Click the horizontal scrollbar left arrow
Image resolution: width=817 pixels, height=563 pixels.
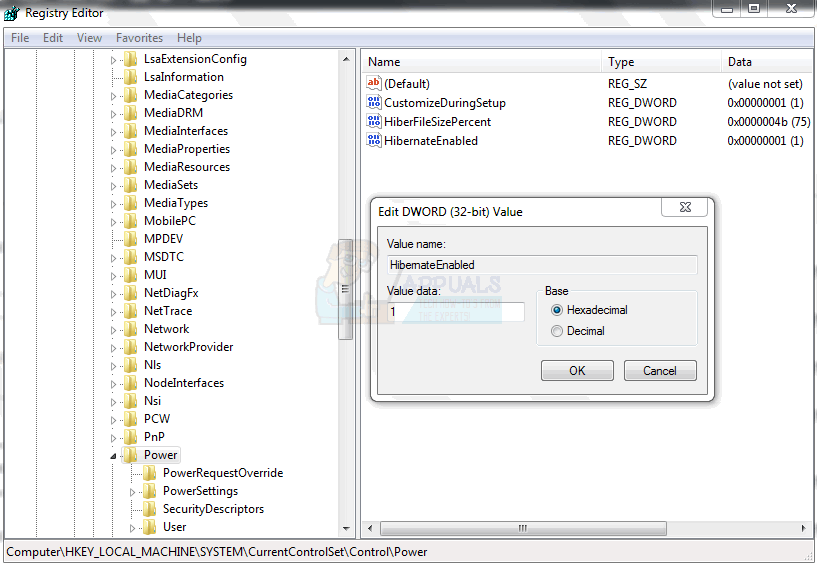click(x=370, y=528)
